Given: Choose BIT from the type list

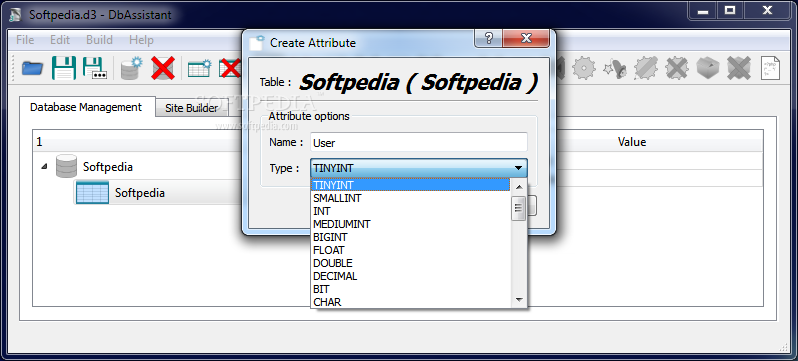Looking at the screenshot, I should click(410, 289).
